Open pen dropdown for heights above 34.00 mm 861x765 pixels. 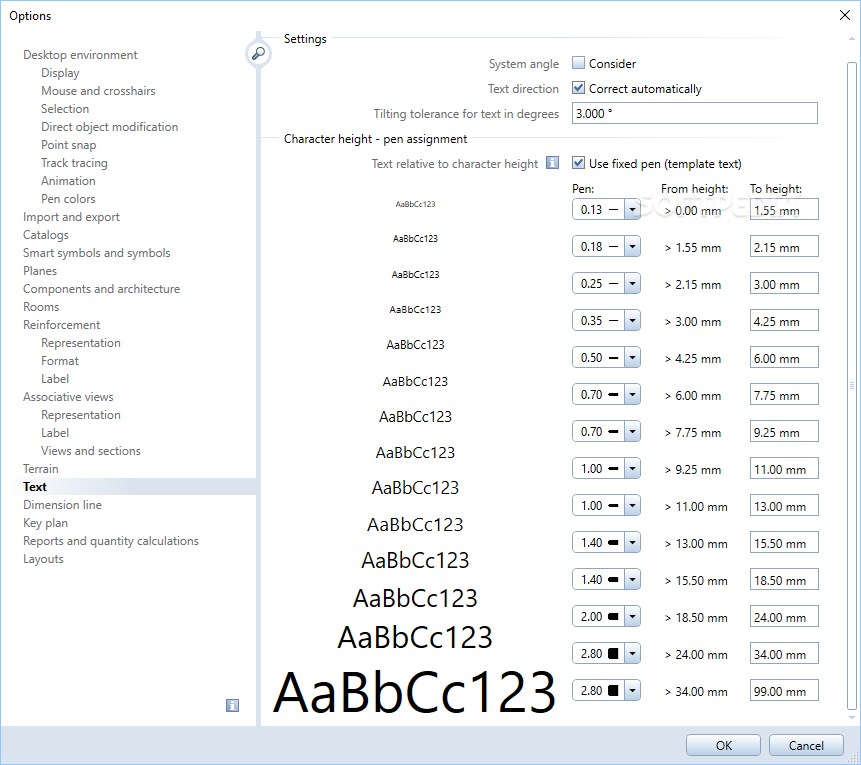coord(632,690)
